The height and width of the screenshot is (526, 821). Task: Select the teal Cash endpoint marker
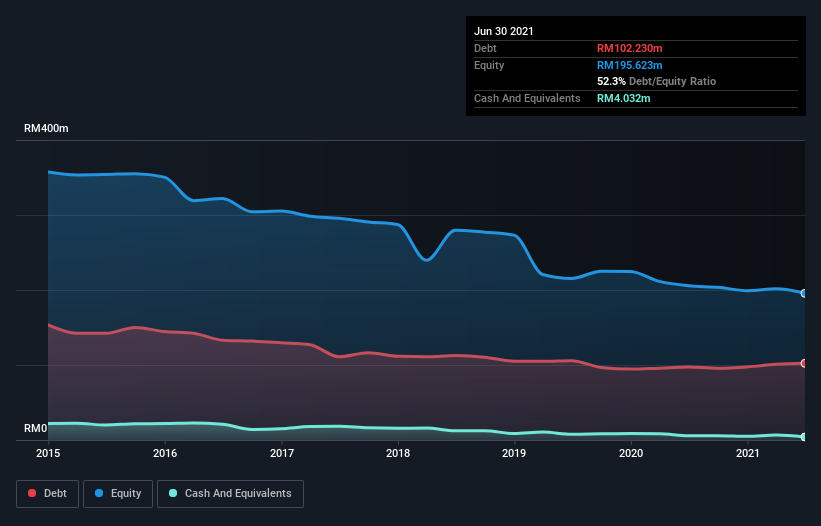point(804,437)
